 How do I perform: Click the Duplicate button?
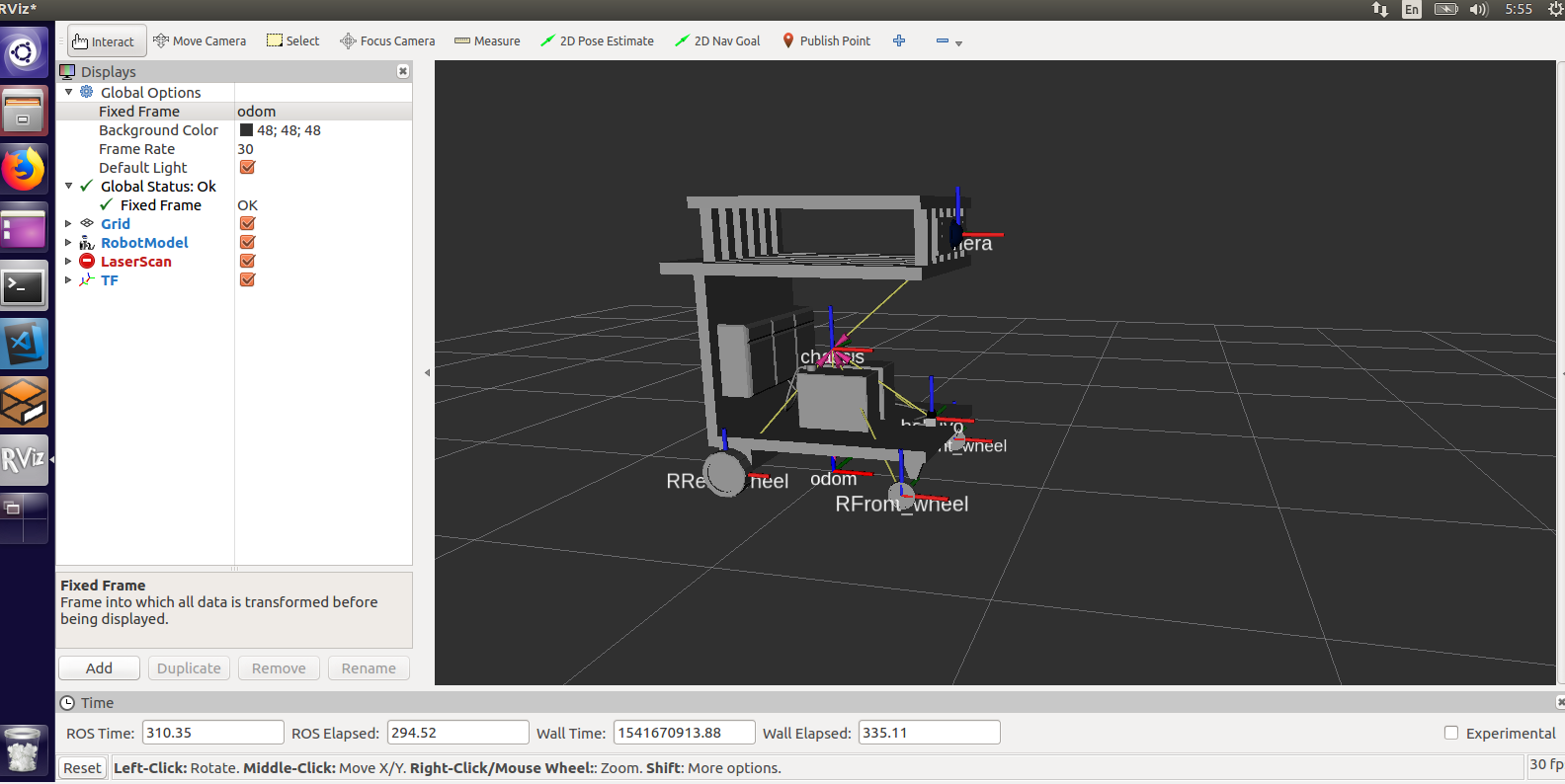click(x=189, y=668)
